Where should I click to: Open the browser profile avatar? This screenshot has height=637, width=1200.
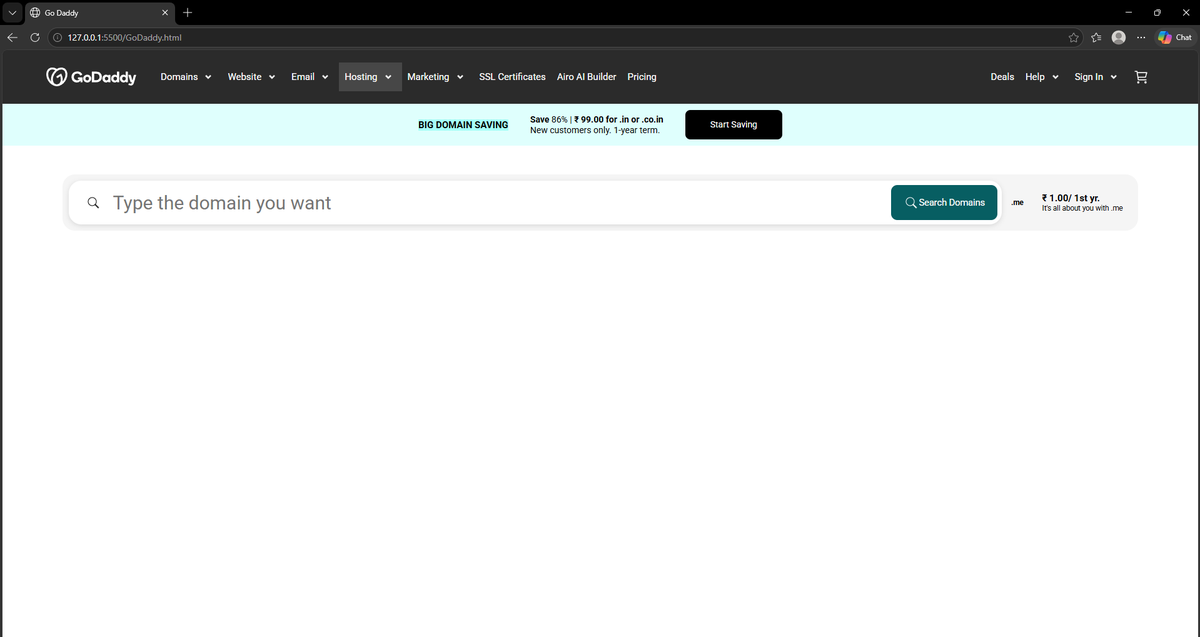[1118, 37]
